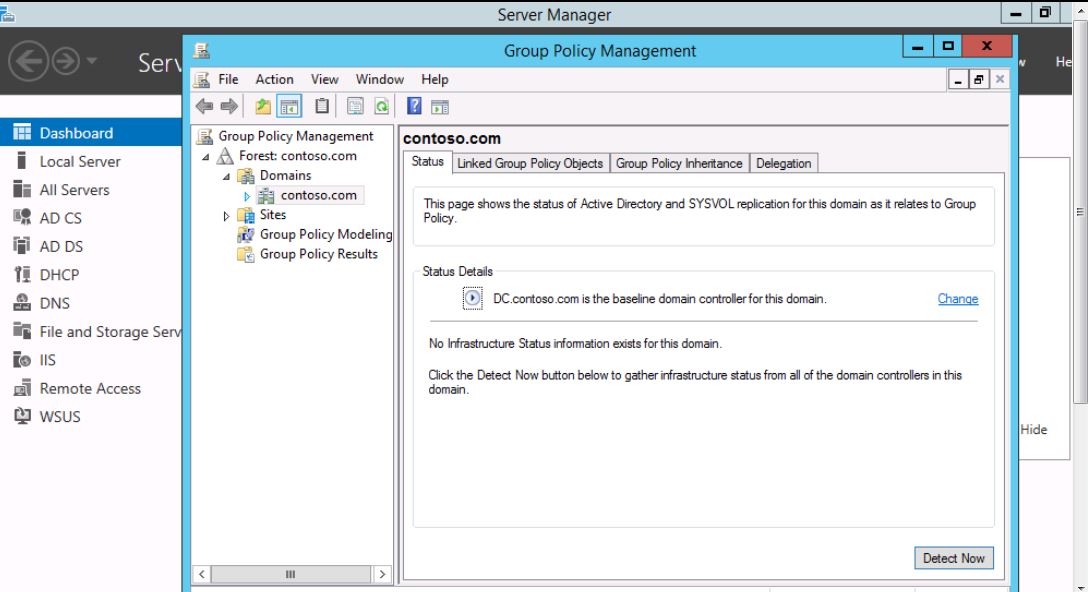Click the Server Manager vertical scrollbar

1080,212
